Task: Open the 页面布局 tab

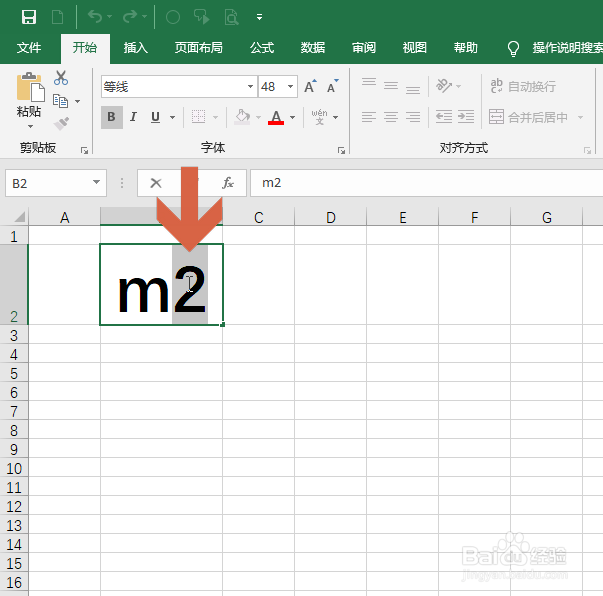Action: click(198, 48)
